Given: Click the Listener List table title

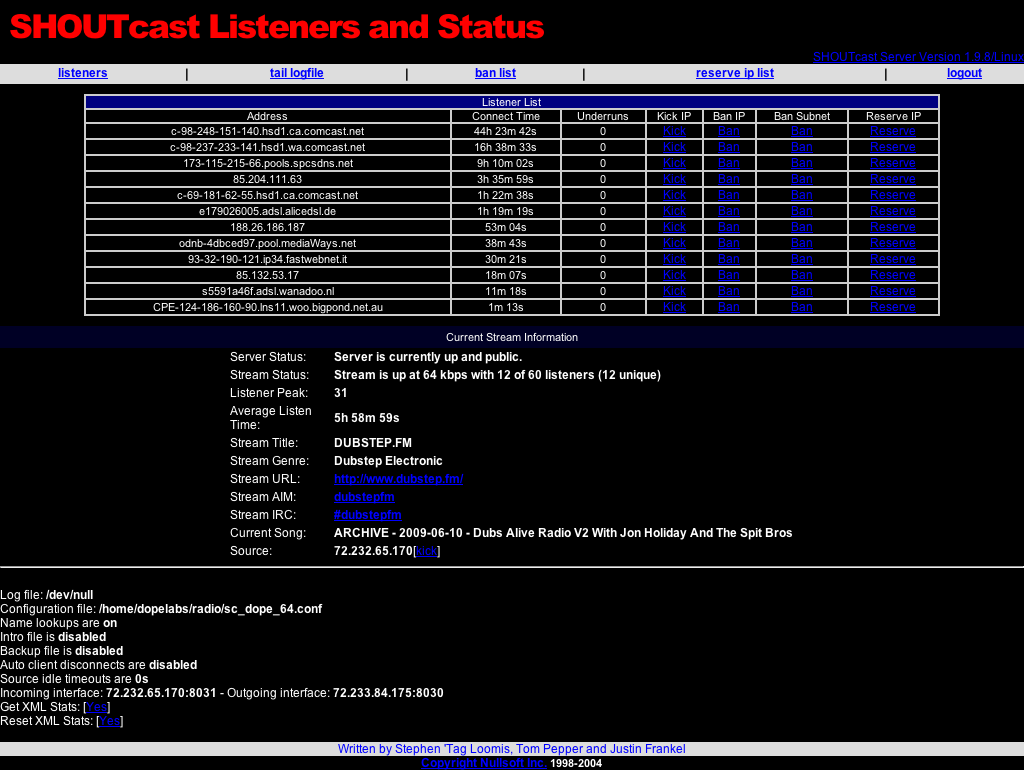Looking at the screenshot, I should 511,102.
